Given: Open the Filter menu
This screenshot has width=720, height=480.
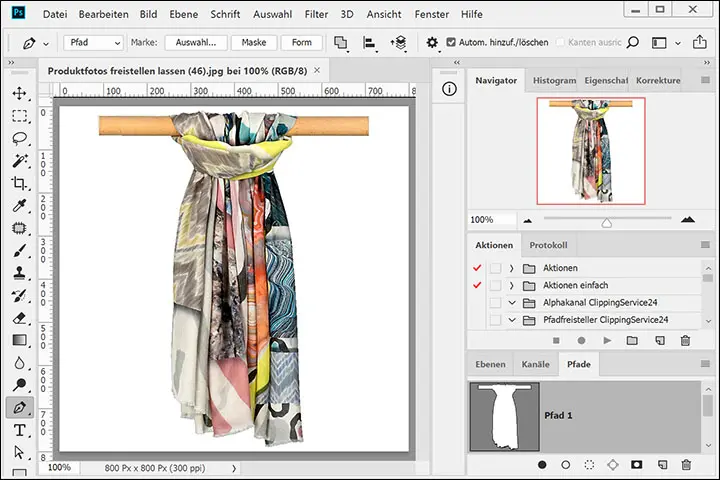Looking at the screenshot, I should 316,16.
